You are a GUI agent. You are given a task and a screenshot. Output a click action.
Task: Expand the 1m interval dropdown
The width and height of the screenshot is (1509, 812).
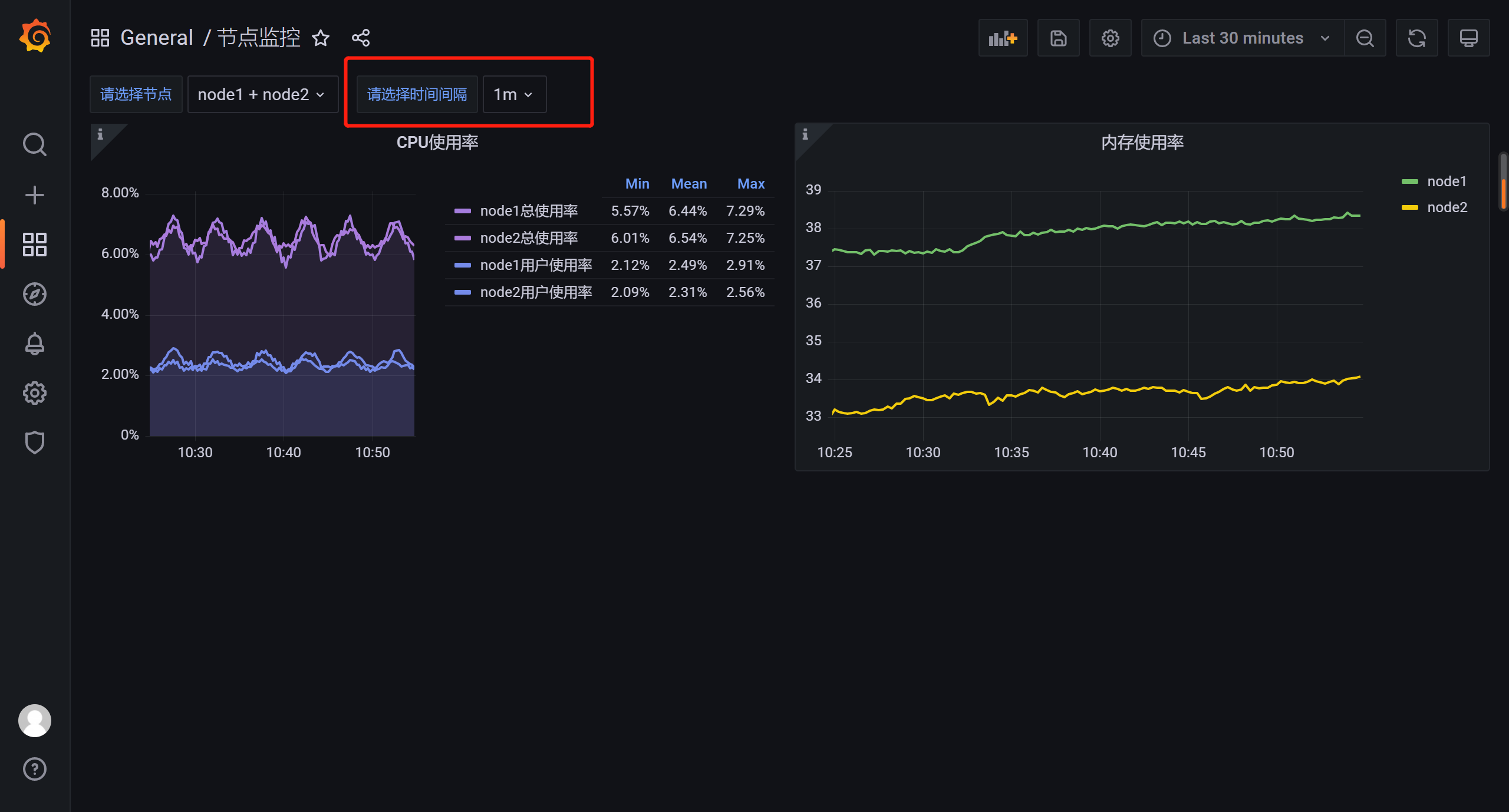click(x=513, y=94)
